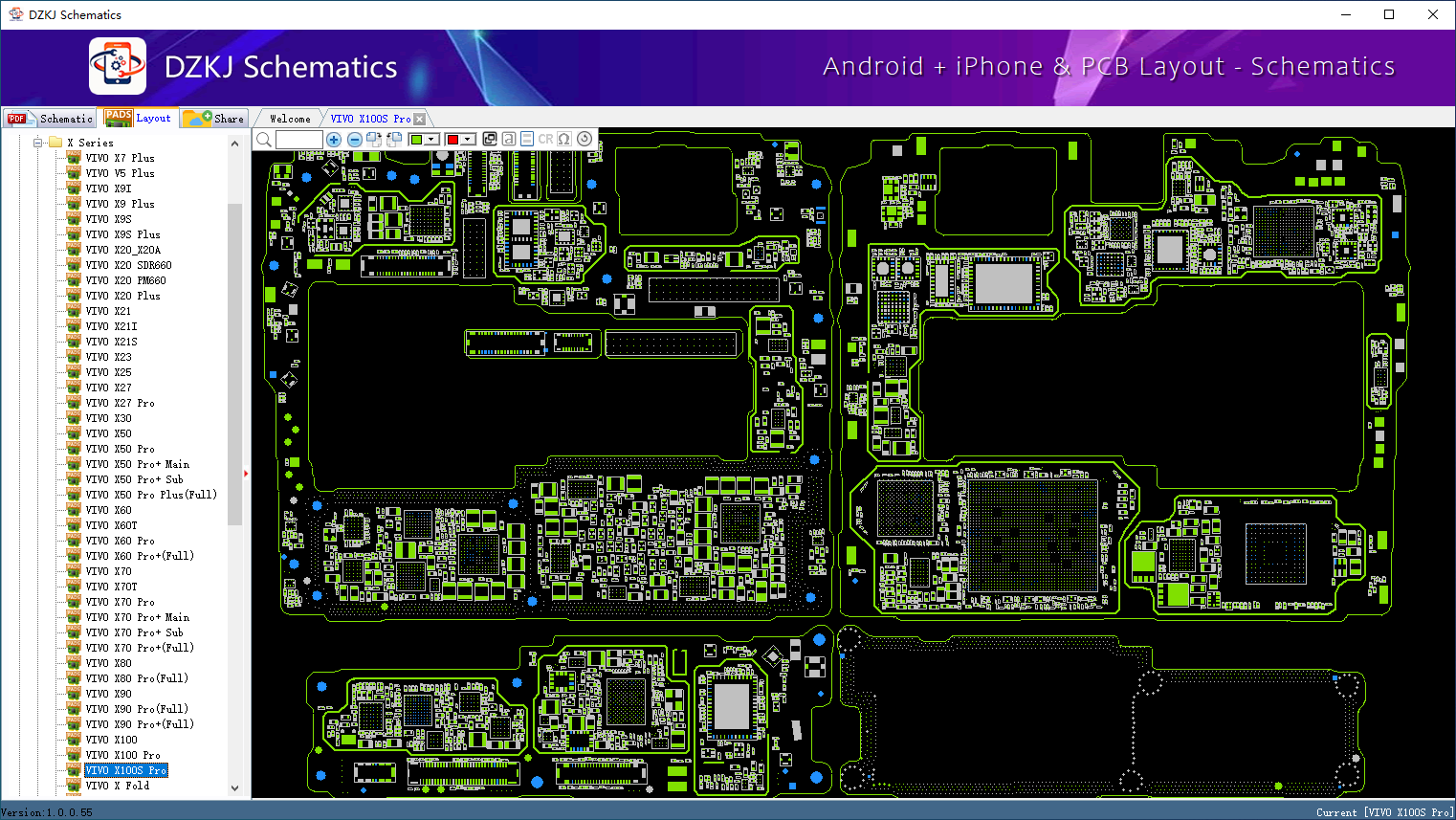Click the tree scrollbar up arrow
This screenshot has width=1456, height=820.
click(x=235, y=144)
